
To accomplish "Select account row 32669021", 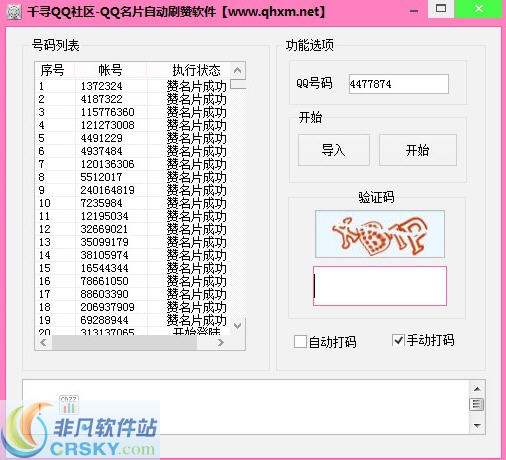I will [x=133, y=229].
